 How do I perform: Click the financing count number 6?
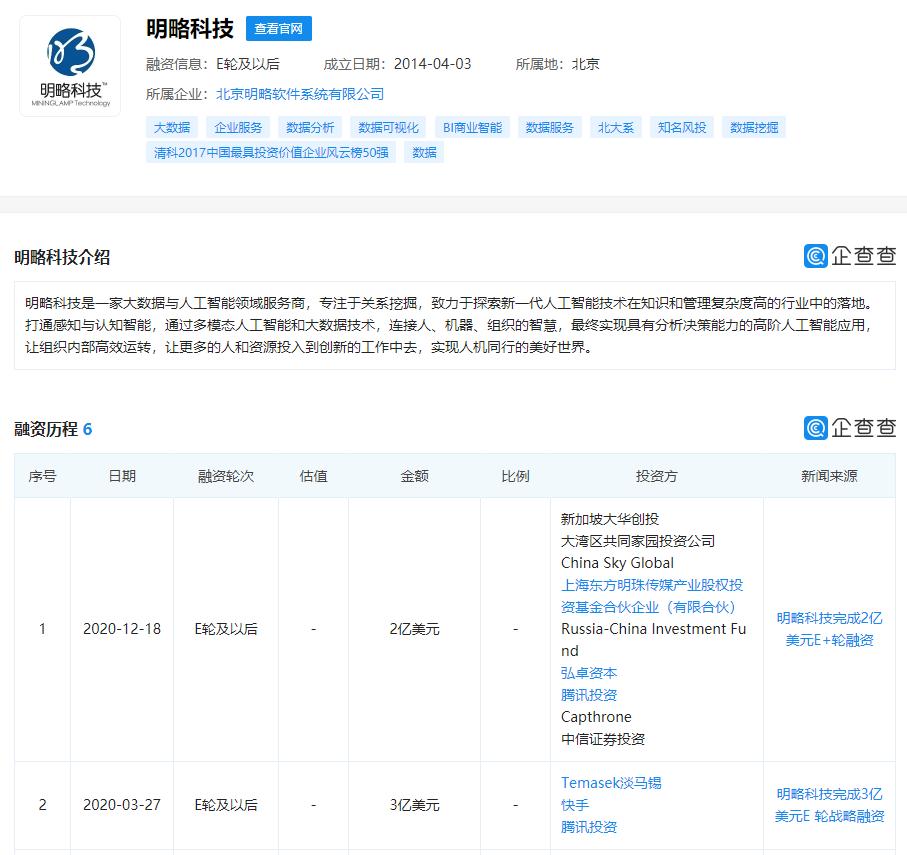tap(87, 429)
